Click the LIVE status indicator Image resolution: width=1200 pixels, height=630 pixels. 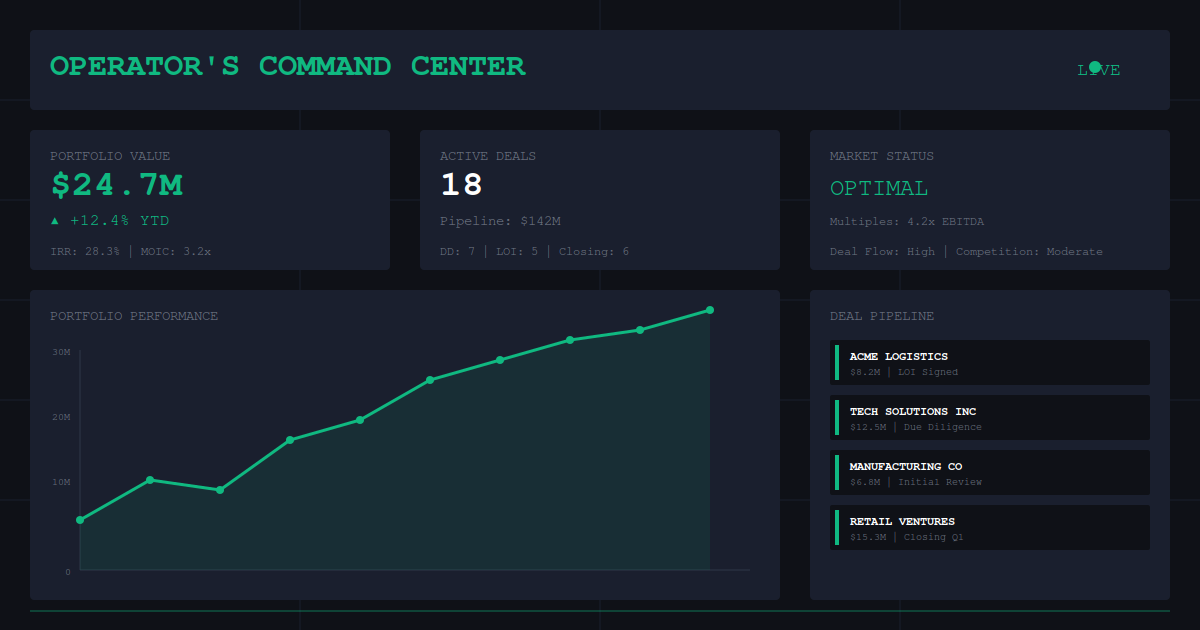click(1099, 69)
